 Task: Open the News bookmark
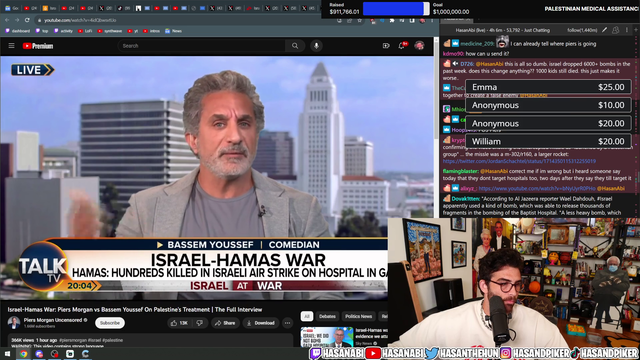click(173, 31)
